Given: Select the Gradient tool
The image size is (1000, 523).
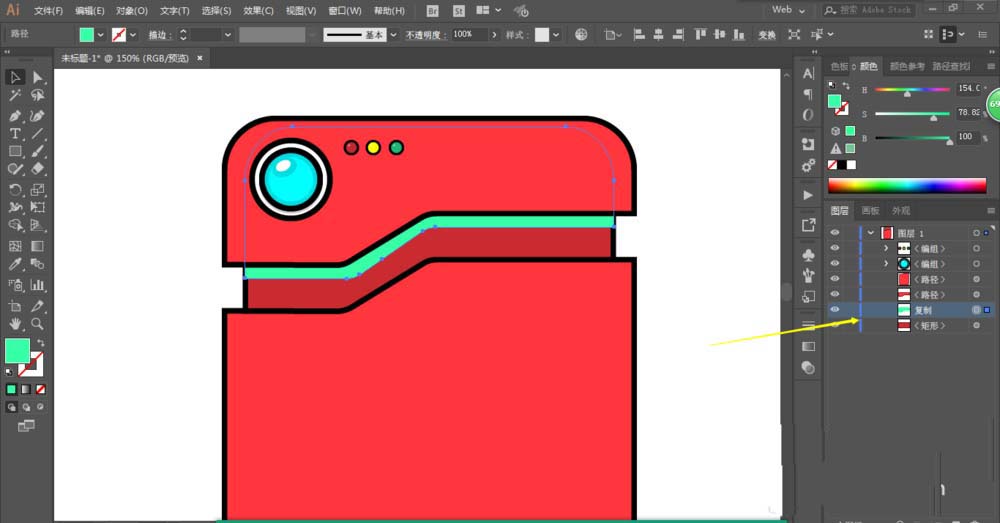Looking at the screenshot, I should point(38,246).
